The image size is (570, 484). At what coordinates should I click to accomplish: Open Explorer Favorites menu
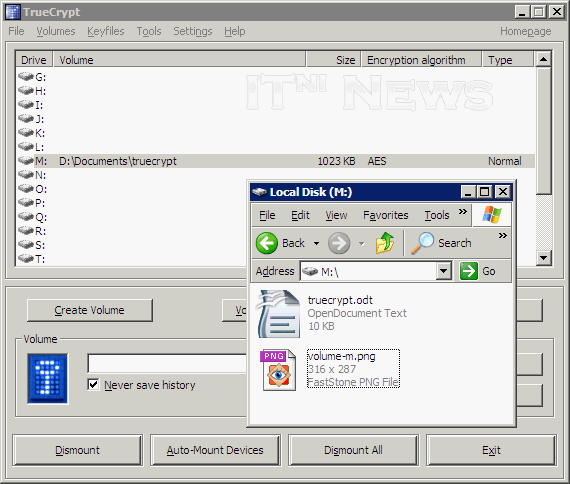[x=386, y=215]
